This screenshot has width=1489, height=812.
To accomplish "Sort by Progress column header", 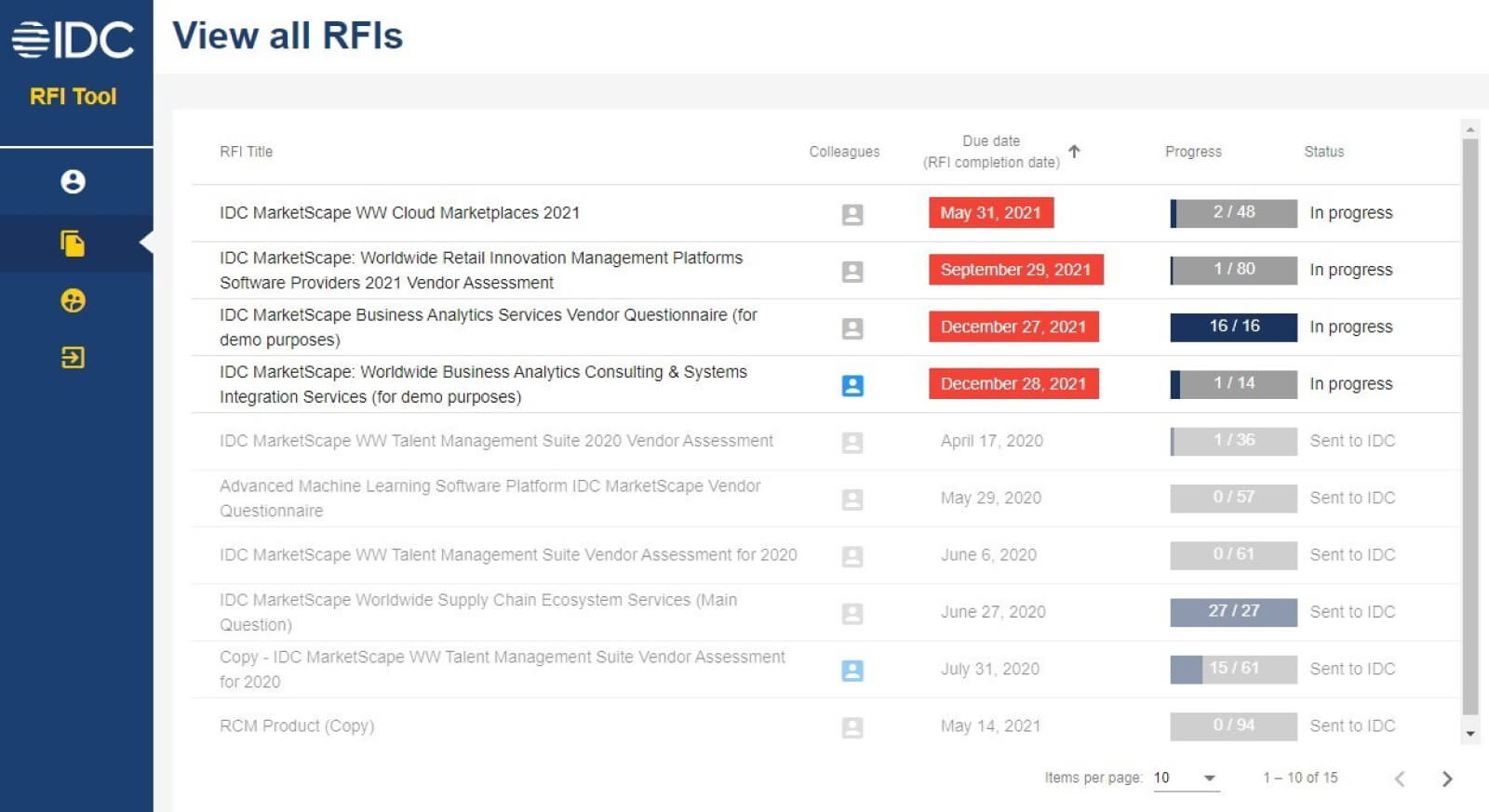I will [1193, 152].
